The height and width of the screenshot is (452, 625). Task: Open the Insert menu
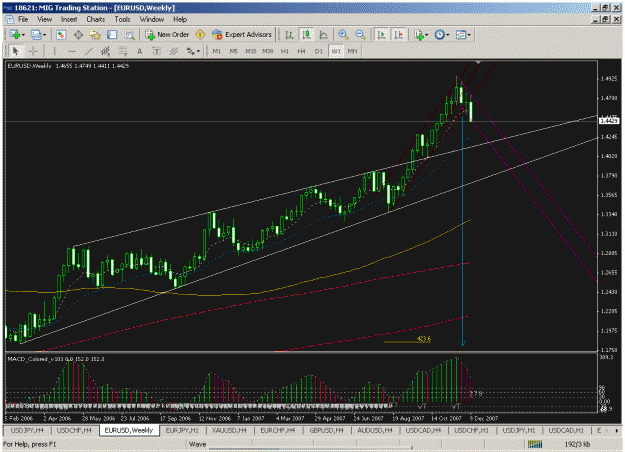[69, 19]
